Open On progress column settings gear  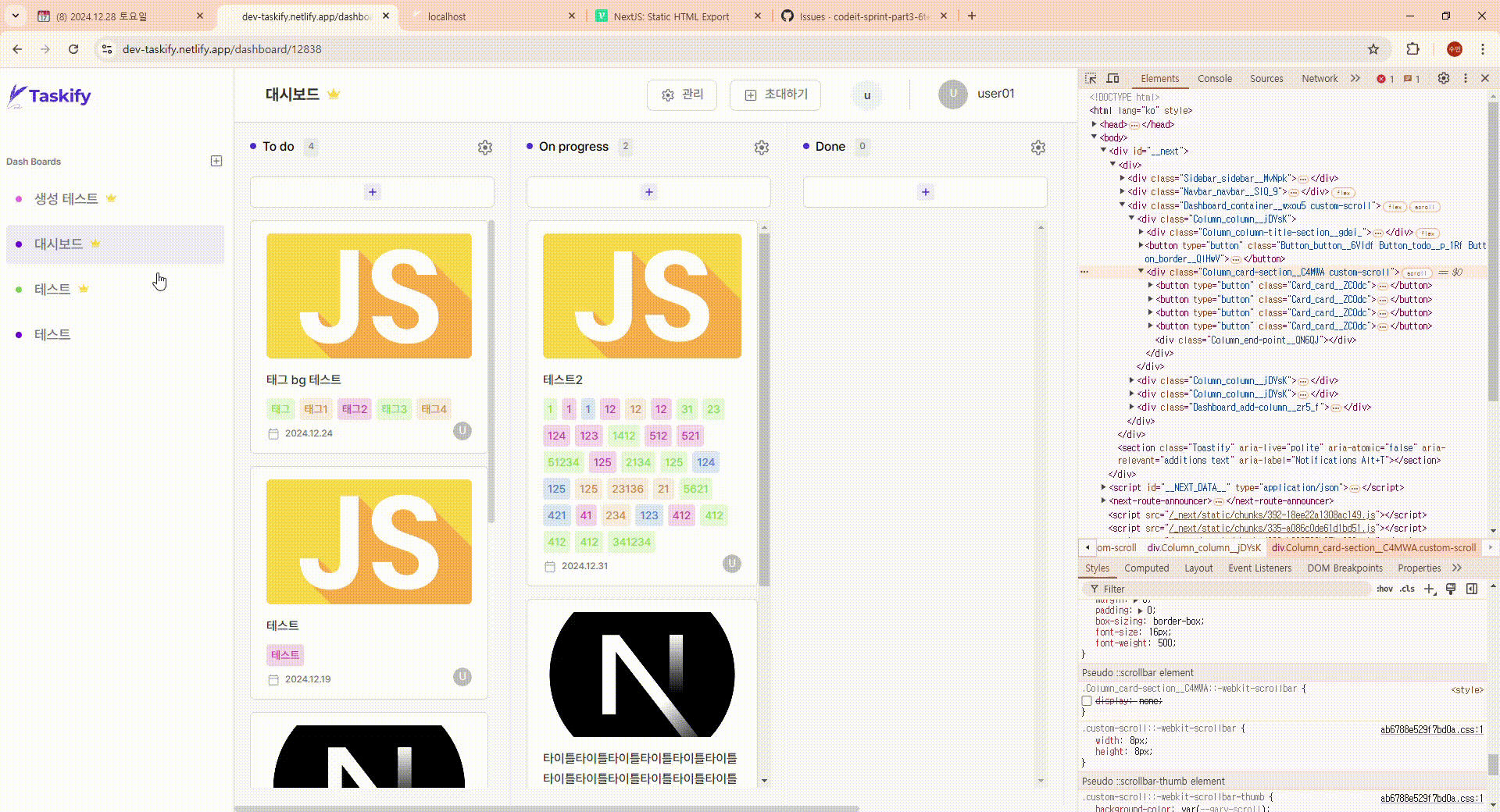coord(762,148)
